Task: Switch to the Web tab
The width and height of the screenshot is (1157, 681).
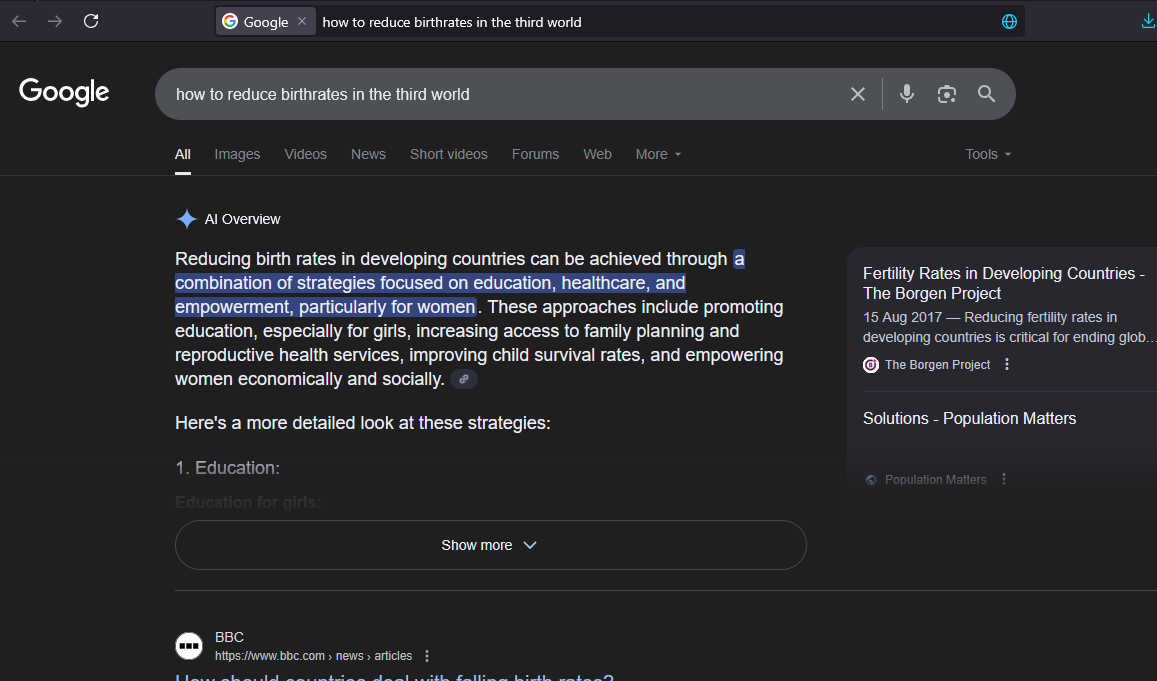Action: pos(598,154)
